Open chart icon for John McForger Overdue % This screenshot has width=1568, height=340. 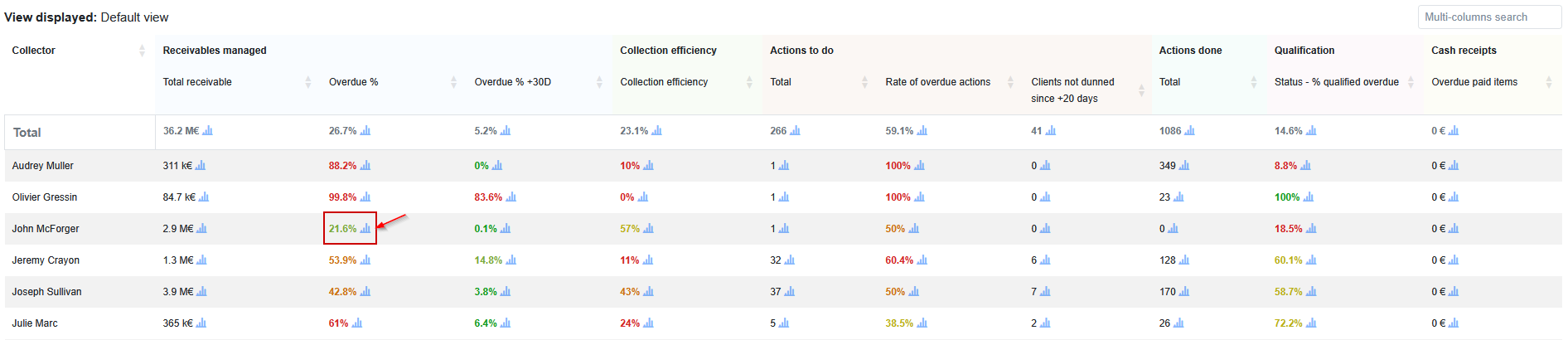365,228
